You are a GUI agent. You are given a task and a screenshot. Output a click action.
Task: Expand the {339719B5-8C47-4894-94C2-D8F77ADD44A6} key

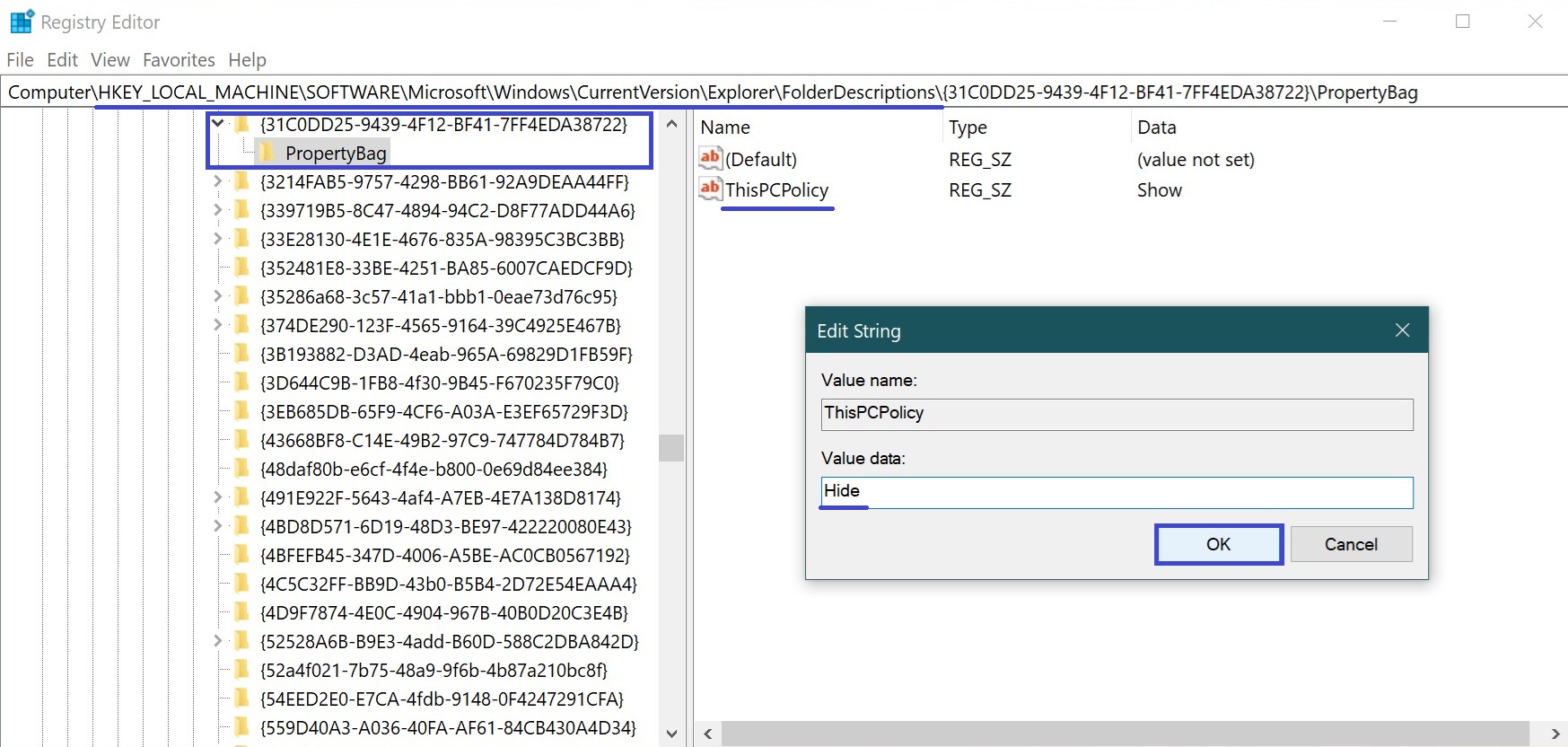[217, 210]
